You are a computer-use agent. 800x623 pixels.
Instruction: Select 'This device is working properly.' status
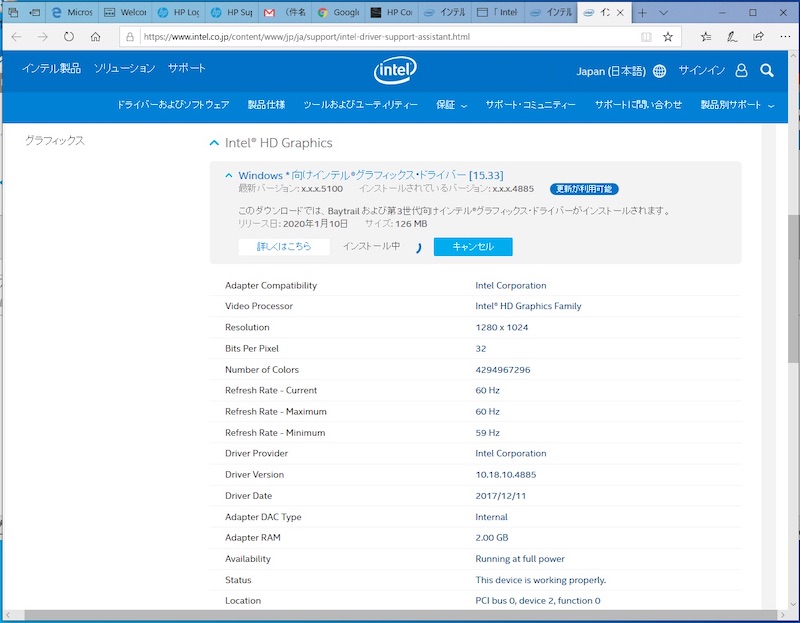(541, 580)
